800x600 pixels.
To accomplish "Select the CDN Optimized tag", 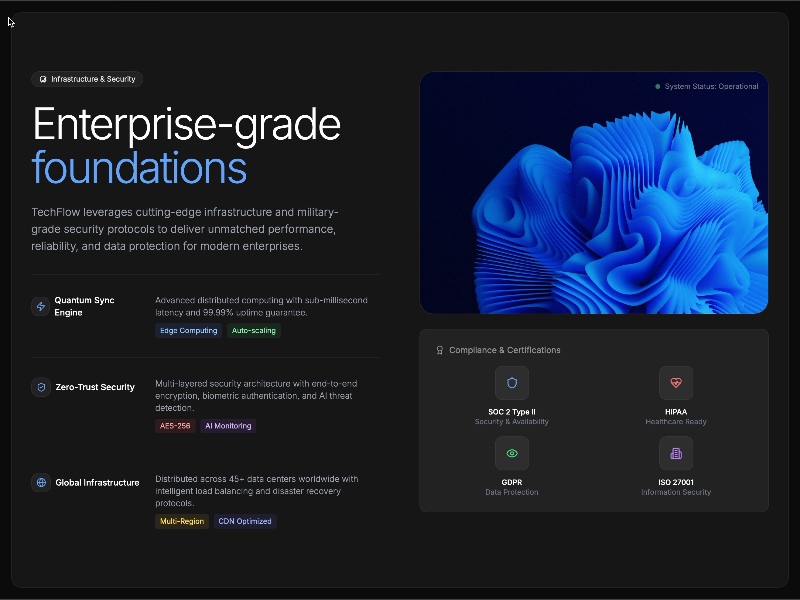I will (245, 520).
